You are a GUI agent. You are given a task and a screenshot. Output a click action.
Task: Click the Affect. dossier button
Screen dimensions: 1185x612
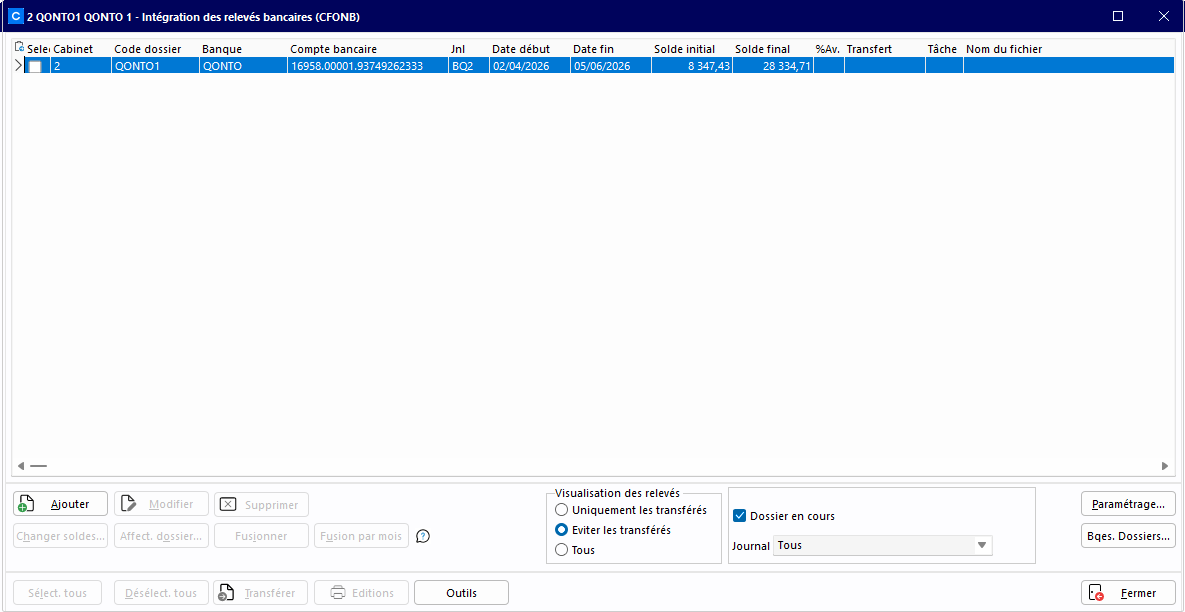tap(161, 536)
